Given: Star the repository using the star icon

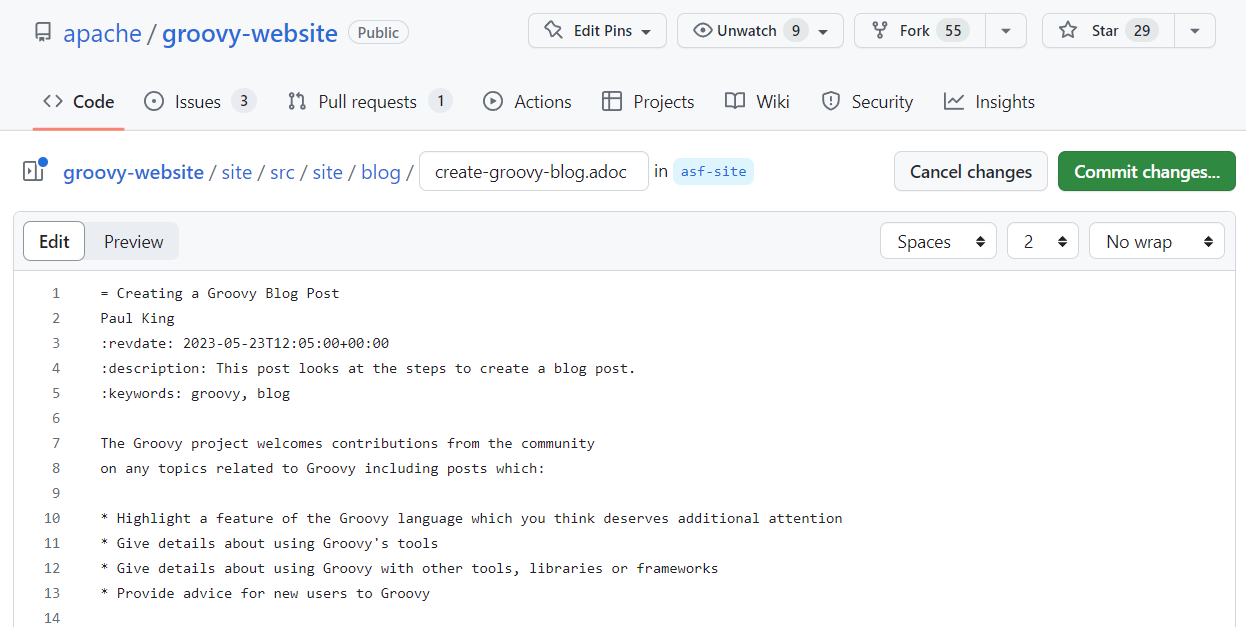Looking at the screenshot, I should click(x=1068, y=31).
